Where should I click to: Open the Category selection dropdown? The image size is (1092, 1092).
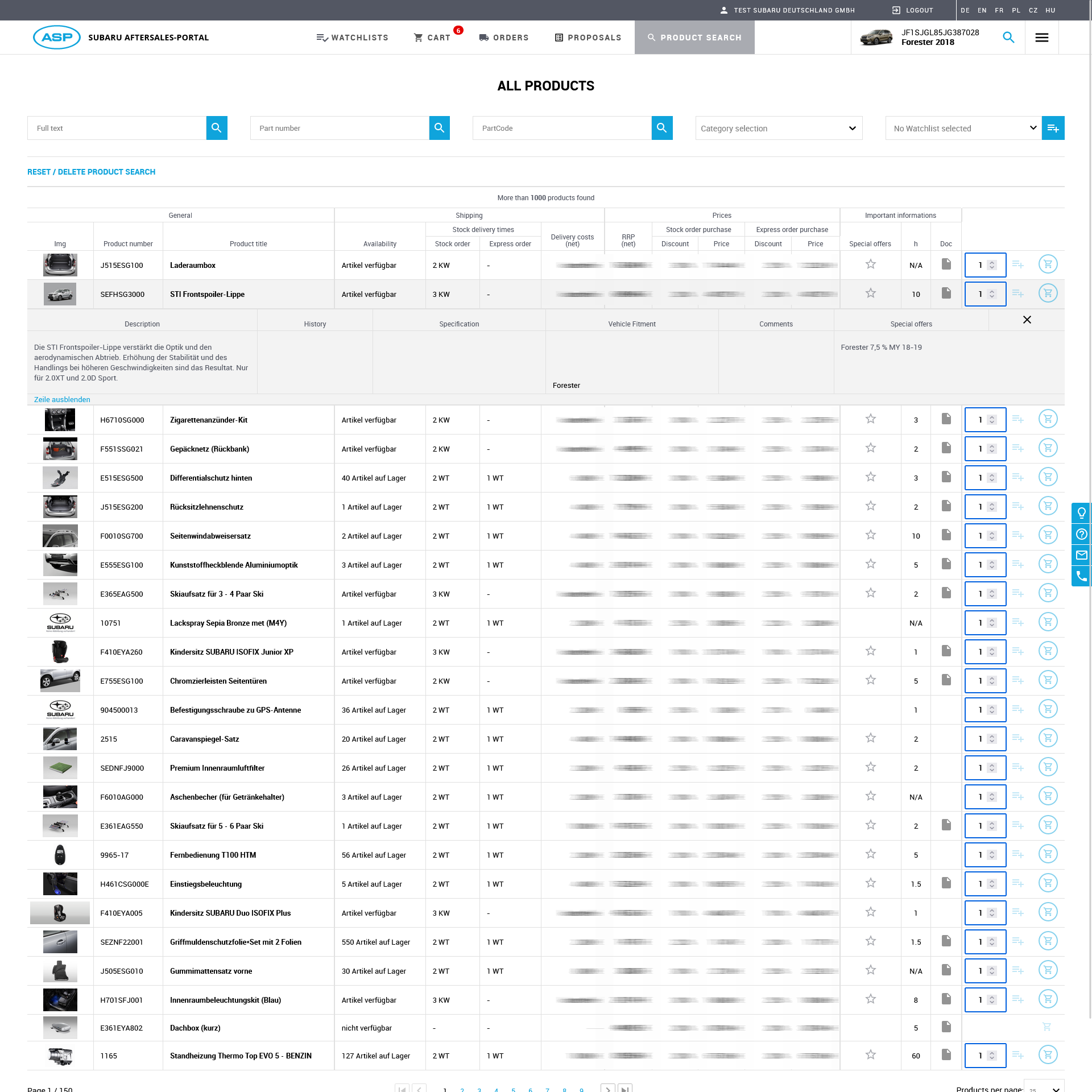[778, 129]
